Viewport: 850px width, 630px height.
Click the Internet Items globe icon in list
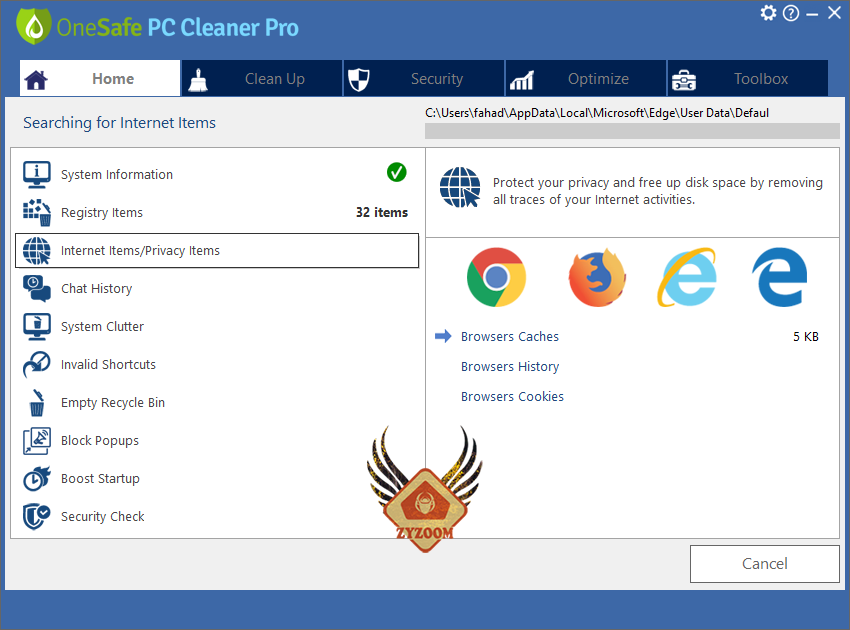click(37, 250)
